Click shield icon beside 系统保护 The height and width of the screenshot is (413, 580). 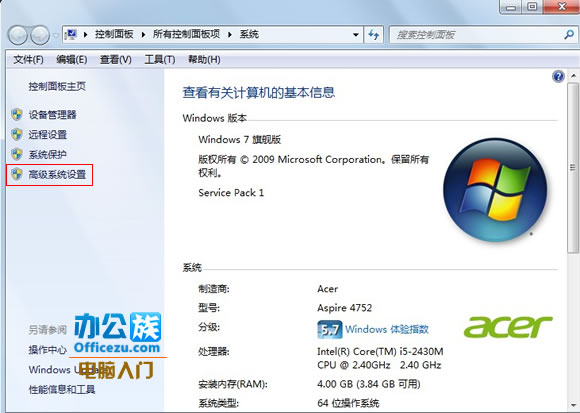[17, 154]
